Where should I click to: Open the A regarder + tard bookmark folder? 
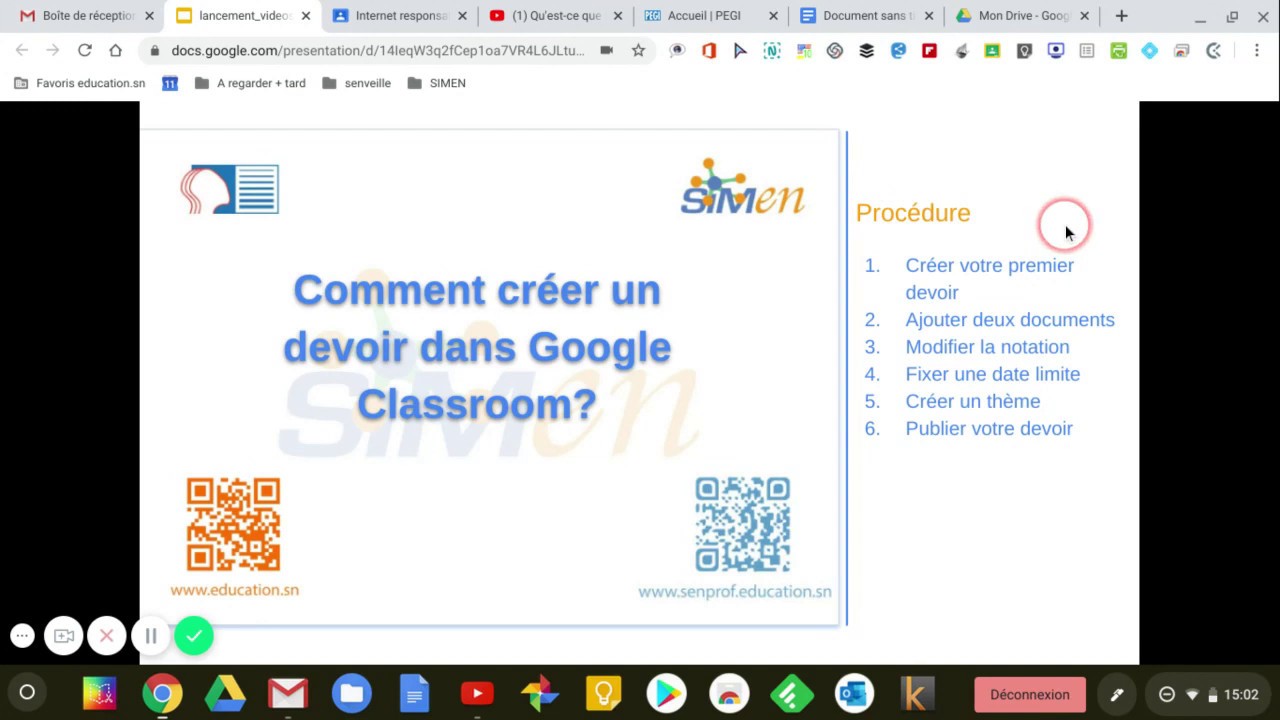pyautogui.click(x=250, y=83)
